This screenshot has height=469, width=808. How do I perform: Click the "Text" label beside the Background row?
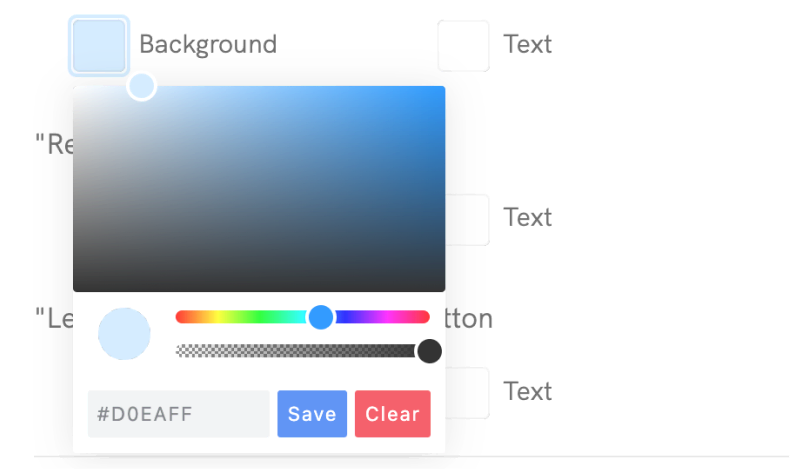[527, 45]
